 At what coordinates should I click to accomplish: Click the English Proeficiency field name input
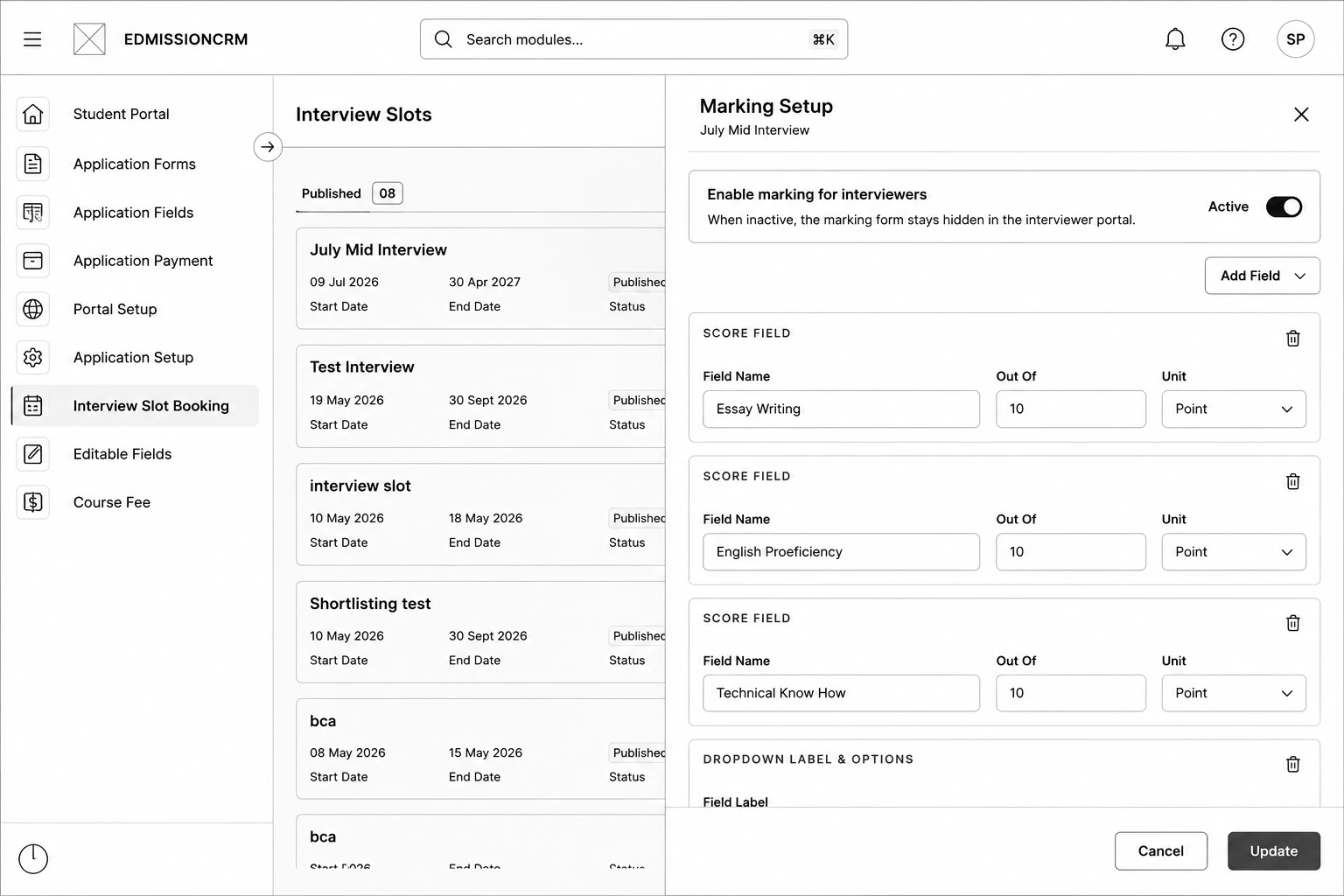tap(841, 552)
